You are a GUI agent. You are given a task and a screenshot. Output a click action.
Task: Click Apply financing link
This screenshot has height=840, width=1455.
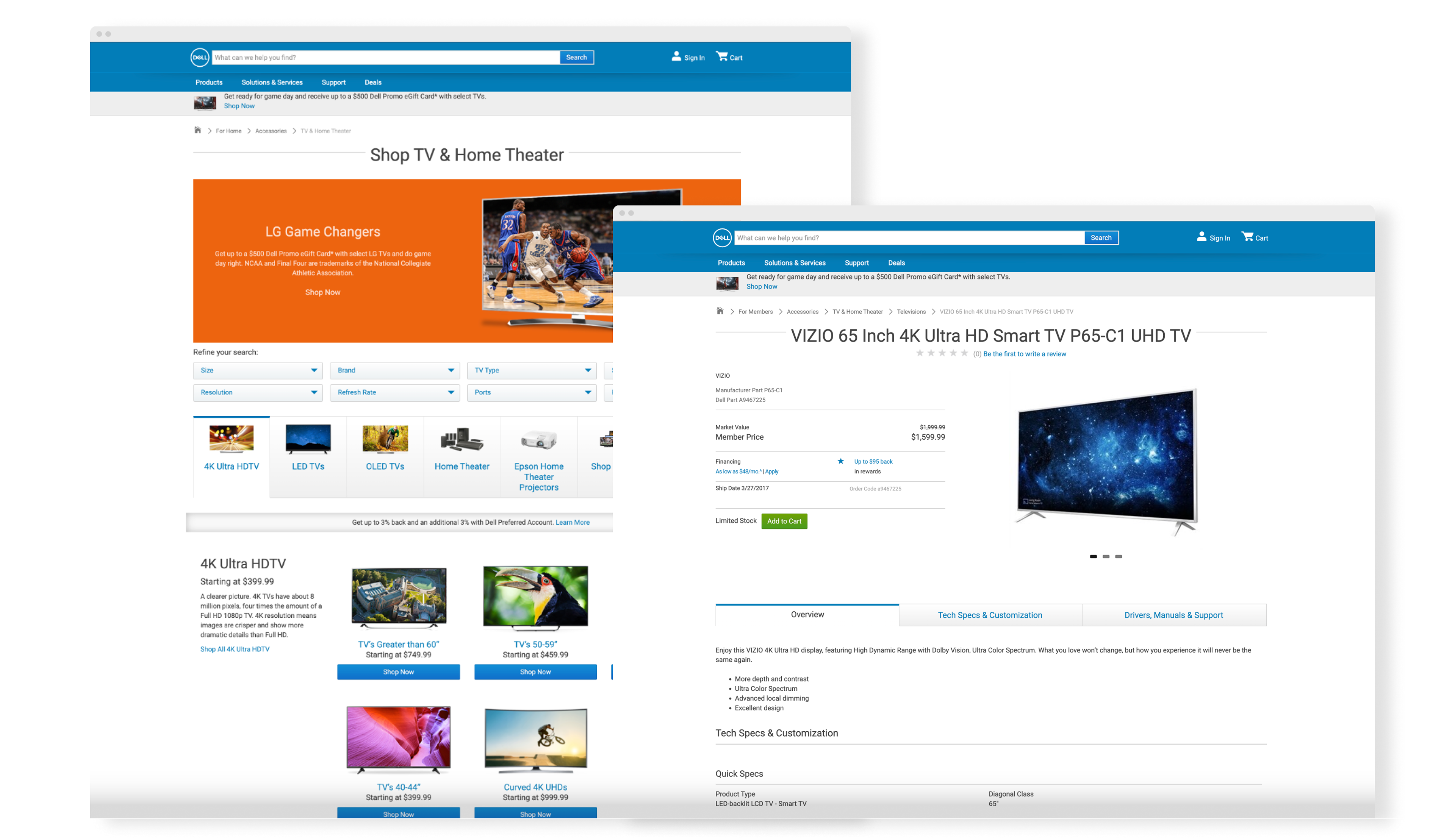tap(772, 472)
